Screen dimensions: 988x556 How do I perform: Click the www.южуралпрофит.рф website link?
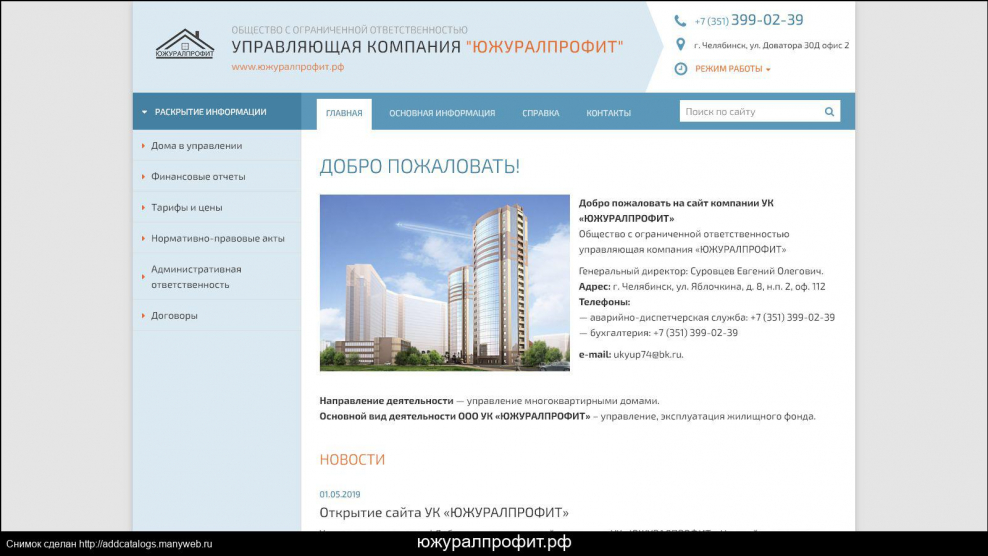(x=288, y=67)
